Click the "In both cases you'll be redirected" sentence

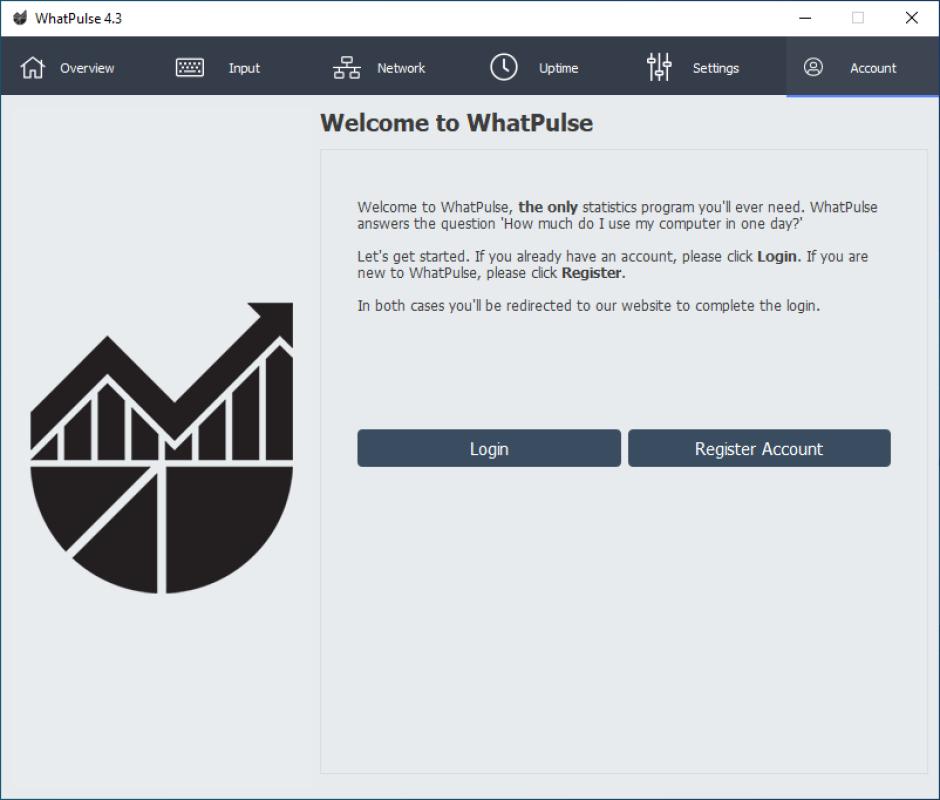click(588, 305)
